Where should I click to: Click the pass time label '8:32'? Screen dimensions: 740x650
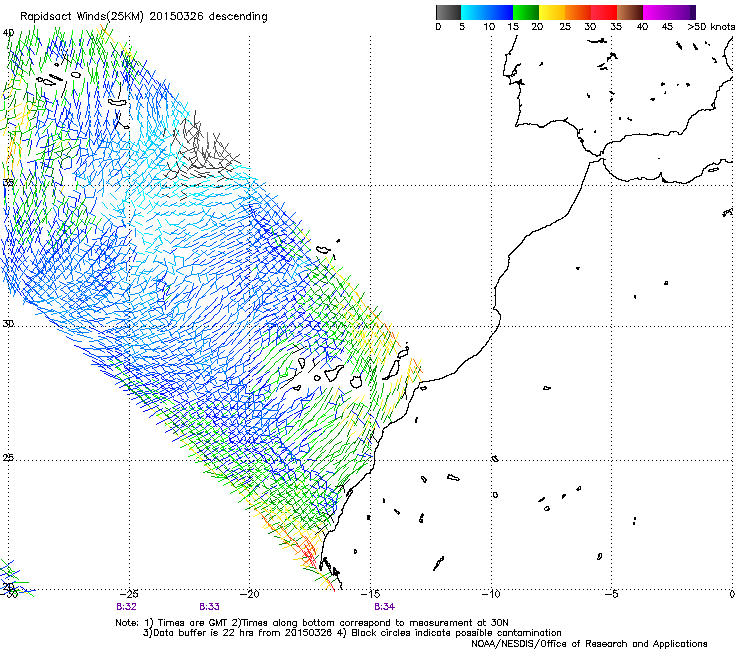[x=126, y=607]
